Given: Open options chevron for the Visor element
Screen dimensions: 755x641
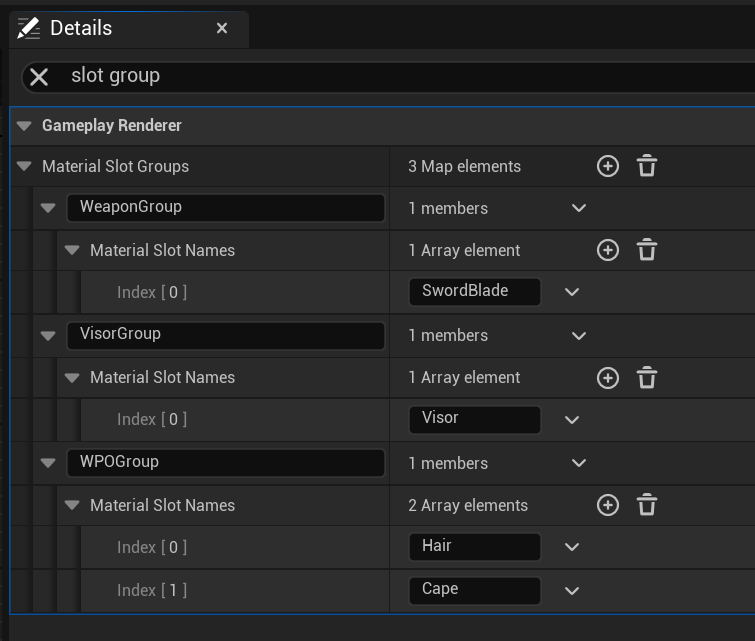Looking at the screenshot, I should tap(572, 419).
